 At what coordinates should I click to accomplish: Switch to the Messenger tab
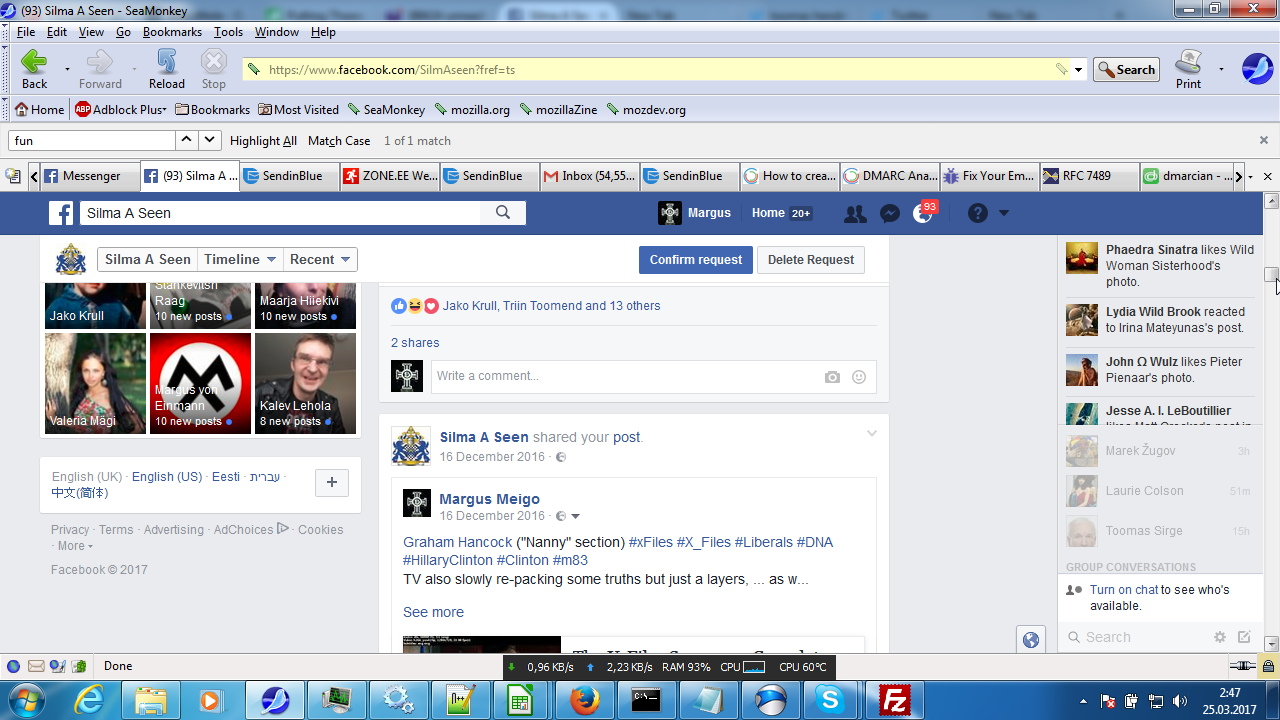click(x=90, y=176)
